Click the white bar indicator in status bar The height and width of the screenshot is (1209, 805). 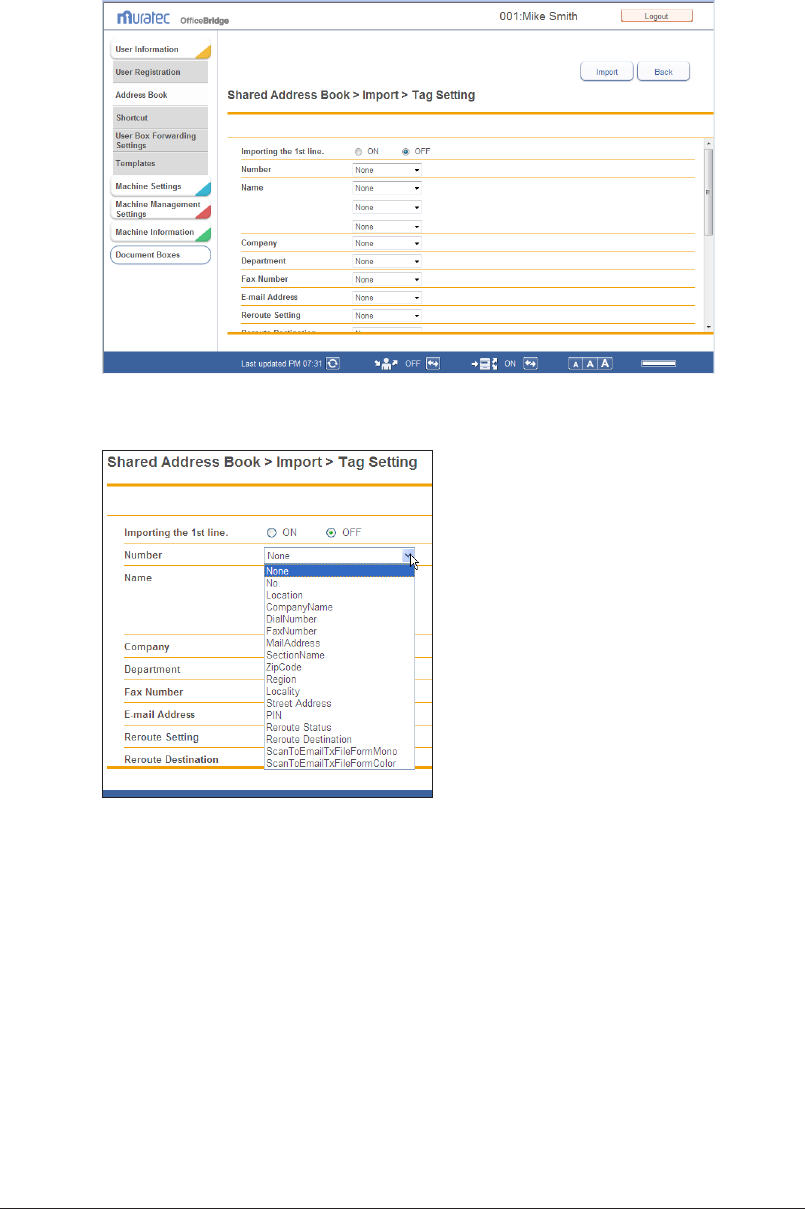pos(658,364)
